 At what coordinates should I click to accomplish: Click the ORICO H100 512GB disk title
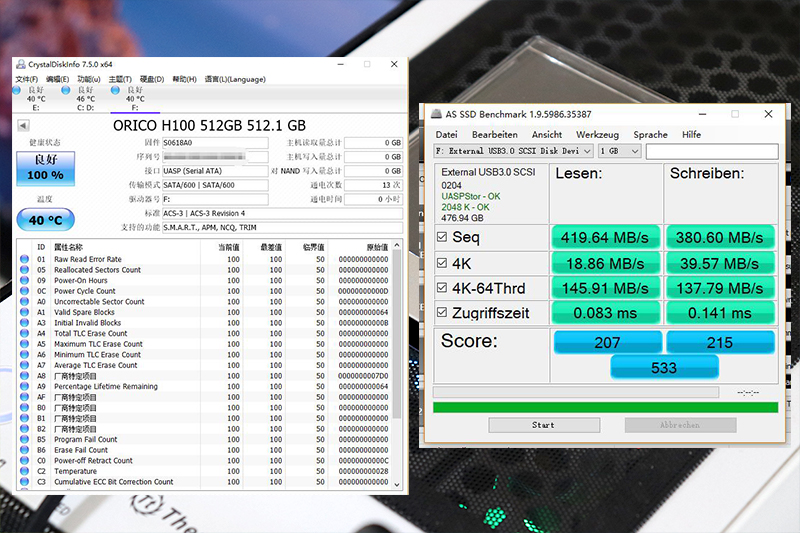coord(209,125)
